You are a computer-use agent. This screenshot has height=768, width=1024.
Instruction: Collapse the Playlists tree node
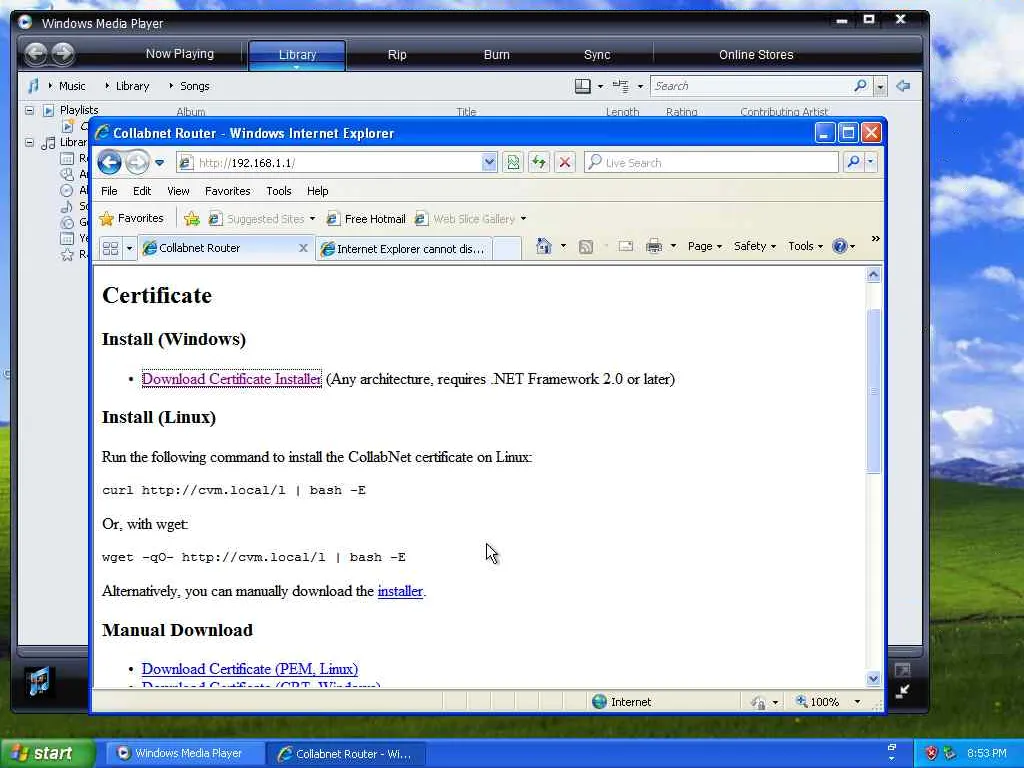[x=29, y=110]
